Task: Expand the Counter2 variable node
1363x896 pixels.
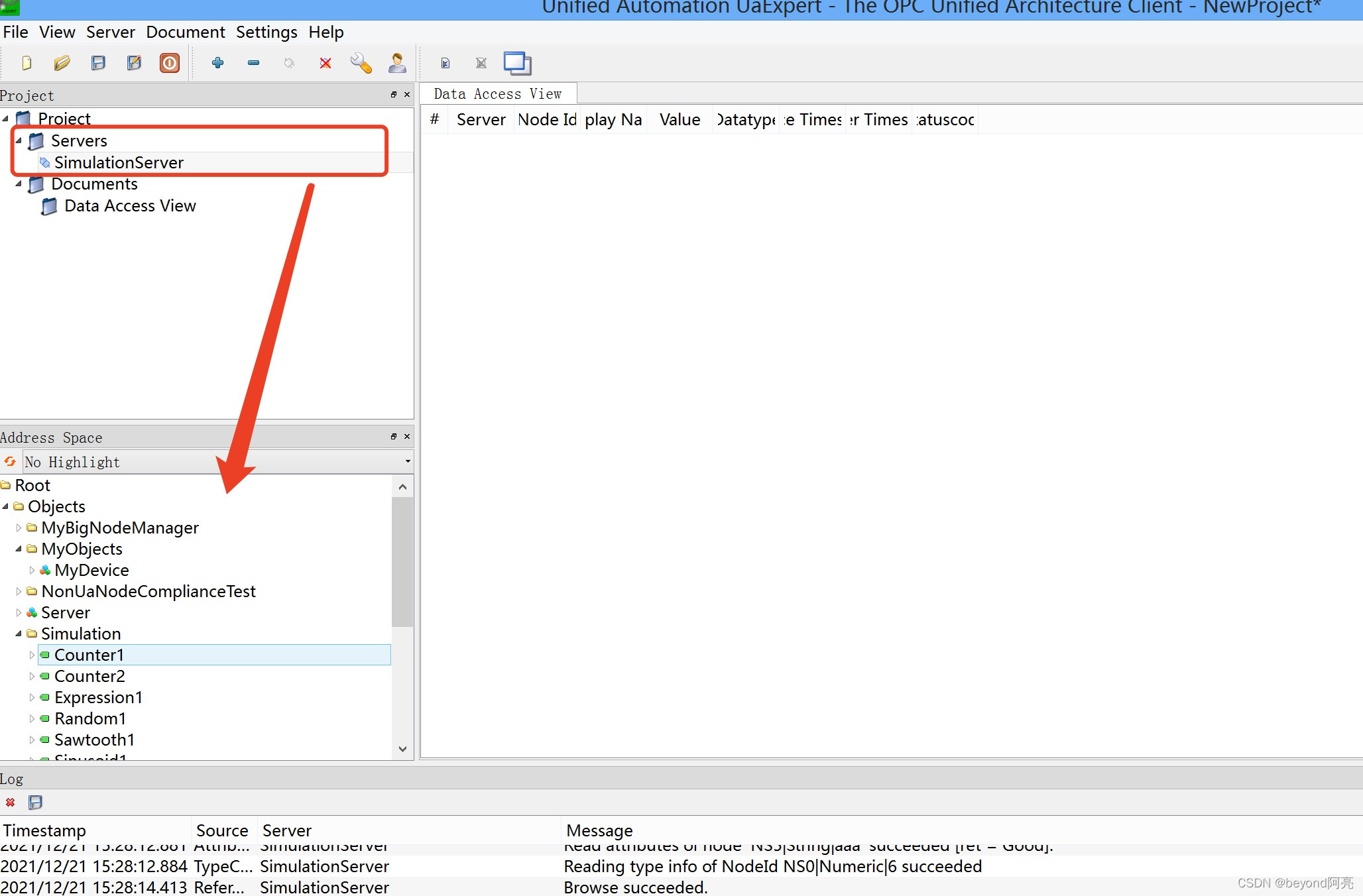Action: (31, 676)
